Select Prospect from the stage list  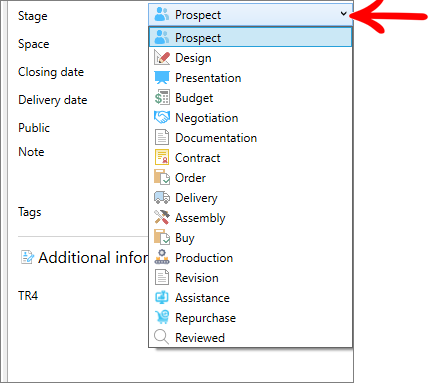coord(250,37)
